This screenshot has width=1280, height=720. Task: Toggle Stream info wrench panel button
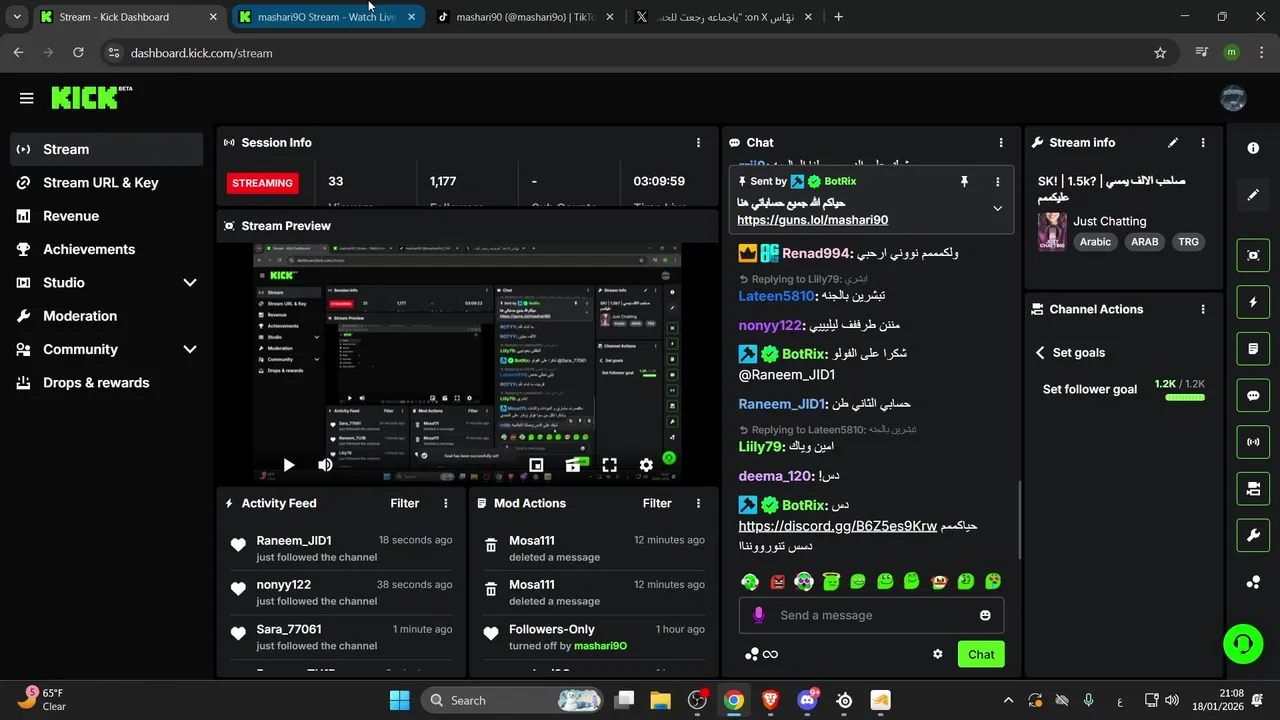pos(1253,535)
